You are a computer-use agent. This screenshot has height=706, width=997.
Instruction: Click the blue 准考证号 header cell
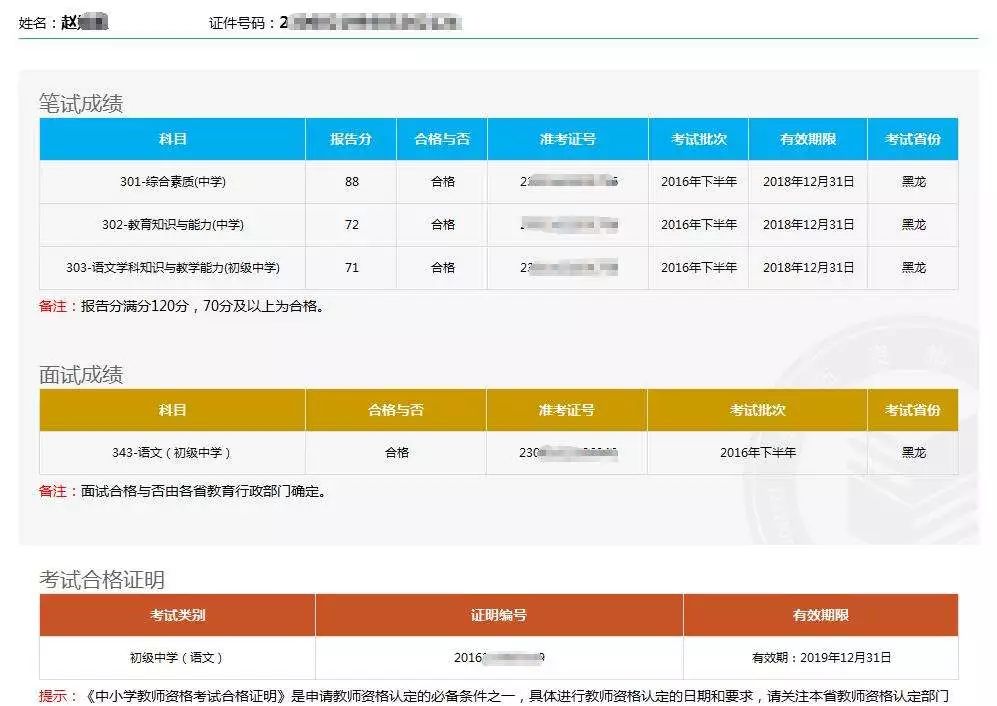(568, 139)
